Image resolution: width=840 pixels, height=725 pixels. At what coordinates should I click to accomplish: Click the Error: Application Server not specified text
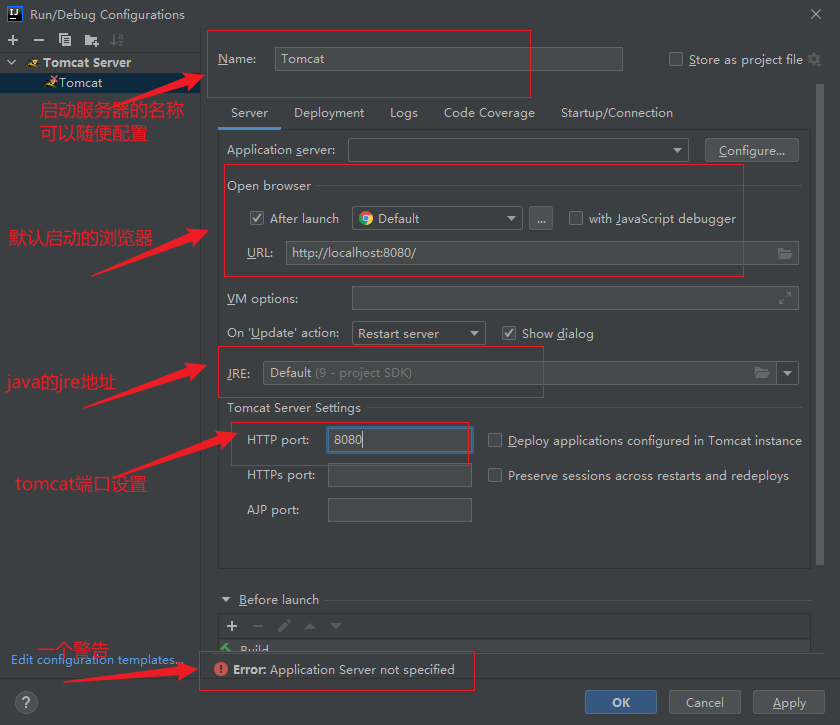[343, 669]
